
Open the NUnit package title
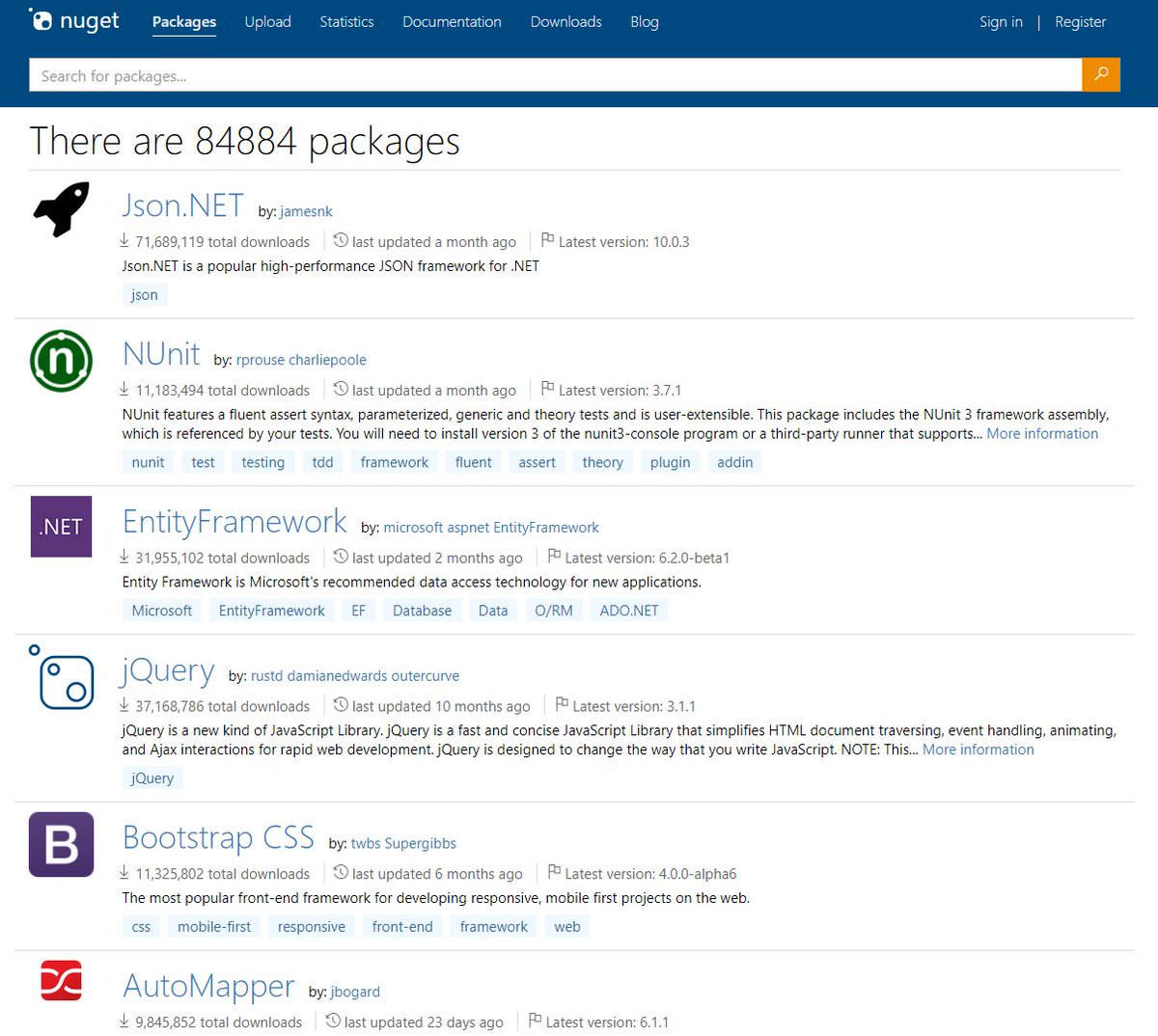[161, 354]
